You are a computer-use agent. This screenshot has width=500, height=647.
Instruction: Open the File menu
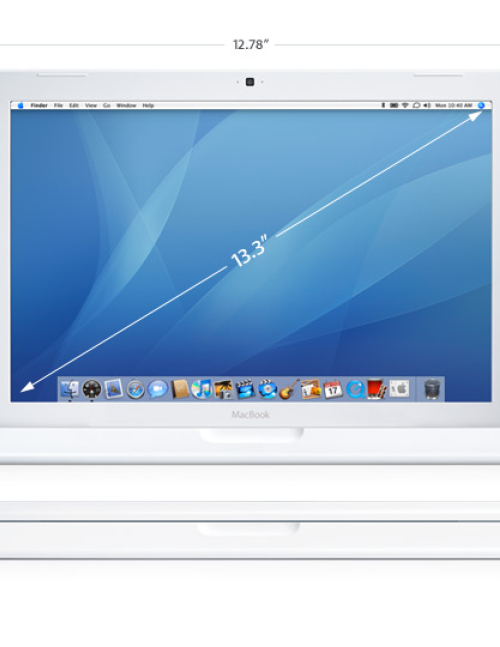click(59, 106)
